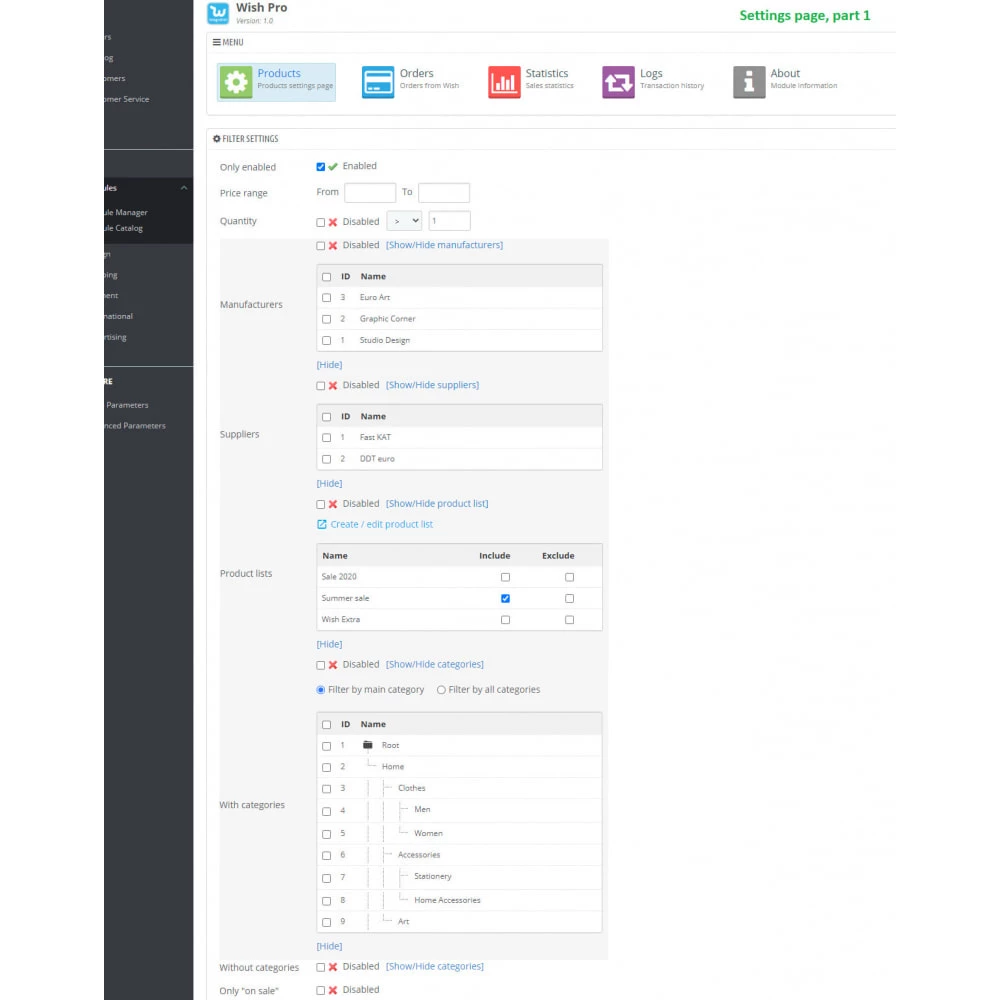Open the Products settings page tab
Image resolution: width=1000 pixels, height=1000 pixels.
pos(276,82)
